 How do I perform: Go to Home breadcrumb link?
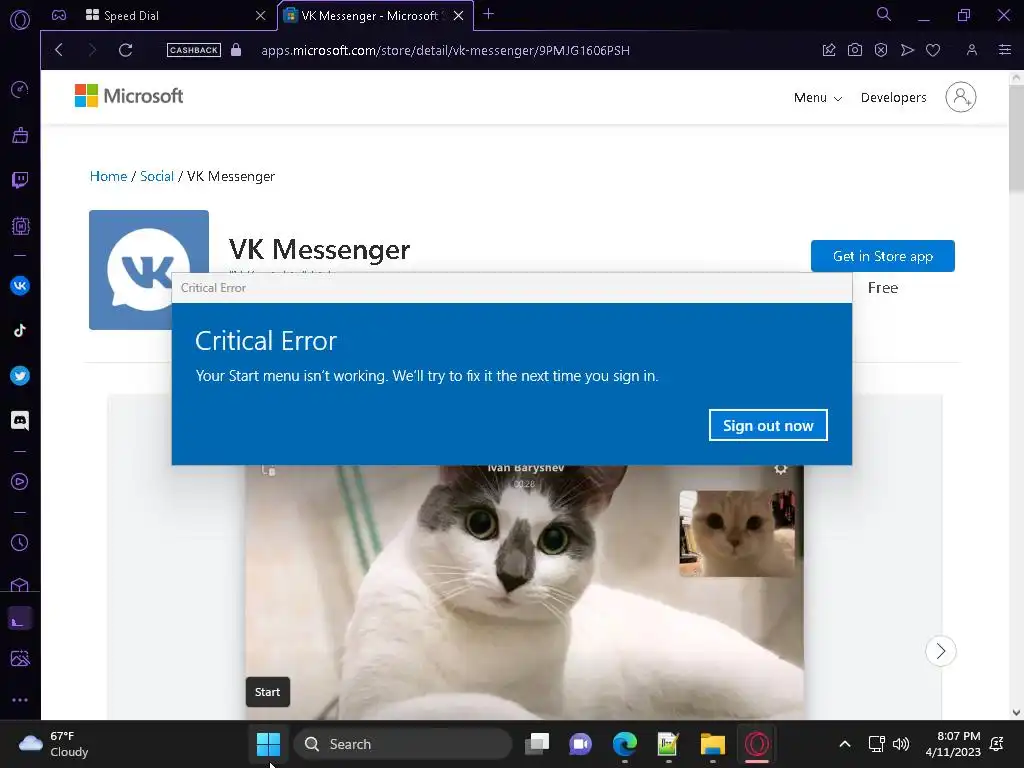pos(108,176)
